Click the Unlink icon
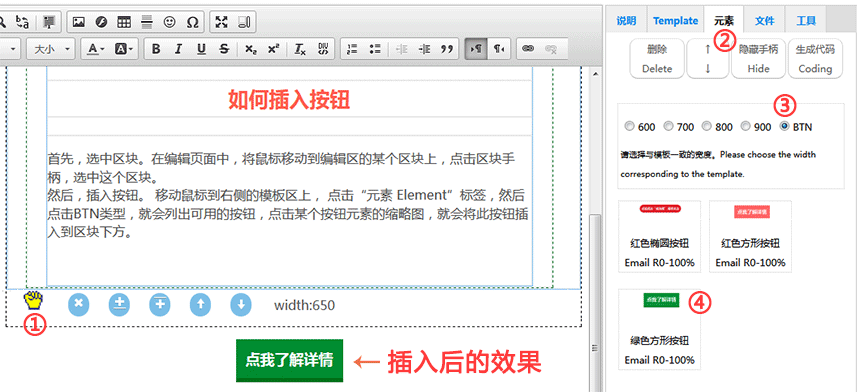This screenshot has height=392, width=860. (x=550, y=49)
